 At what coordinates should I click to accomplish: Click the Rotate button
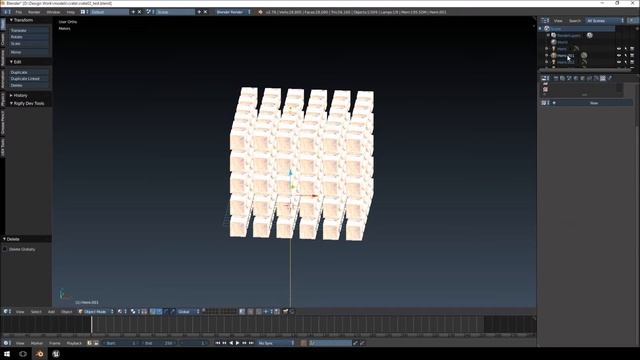pos(29,37)
